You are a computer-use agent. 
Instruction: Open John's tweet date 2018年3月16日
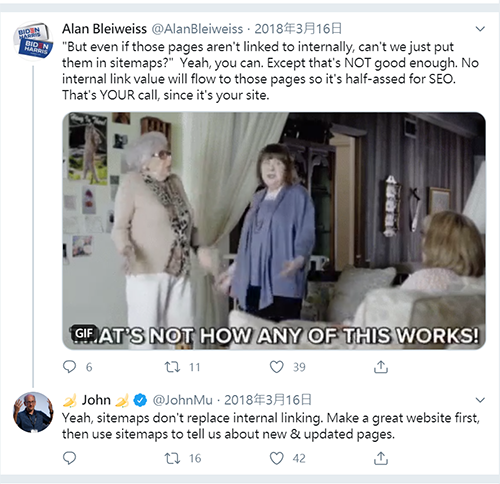(268, 400)
